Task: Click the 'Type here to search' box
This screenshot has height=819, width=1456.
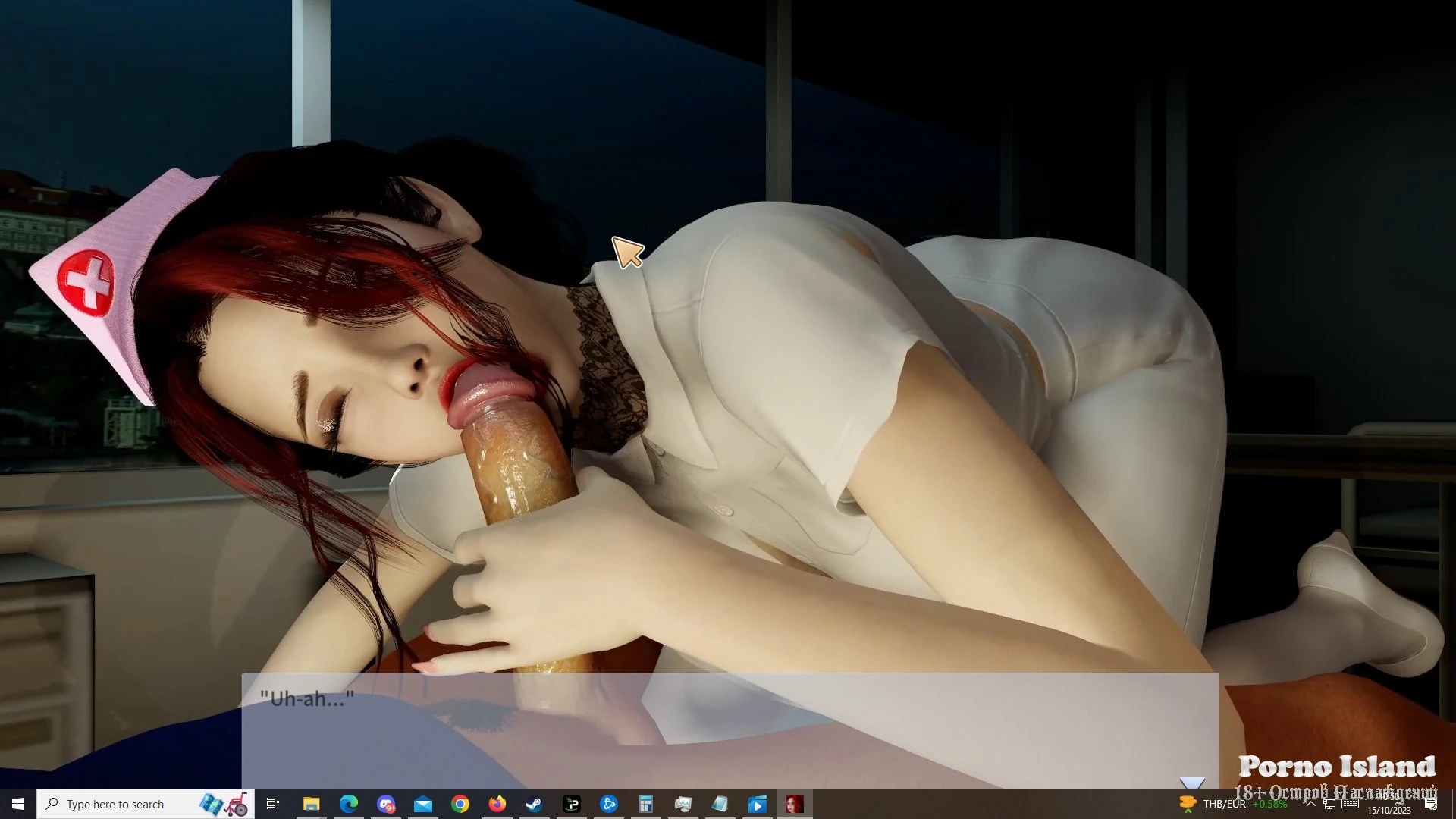Action: click(x=114, y=804)
